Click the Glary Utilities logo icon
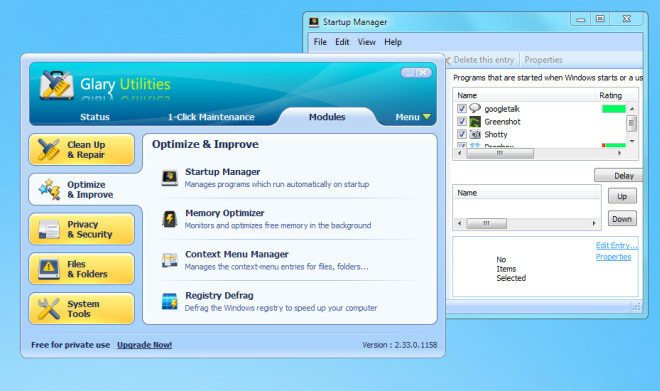Image resolution: width=660 pixels, height=391 pixels. point(56,85)
